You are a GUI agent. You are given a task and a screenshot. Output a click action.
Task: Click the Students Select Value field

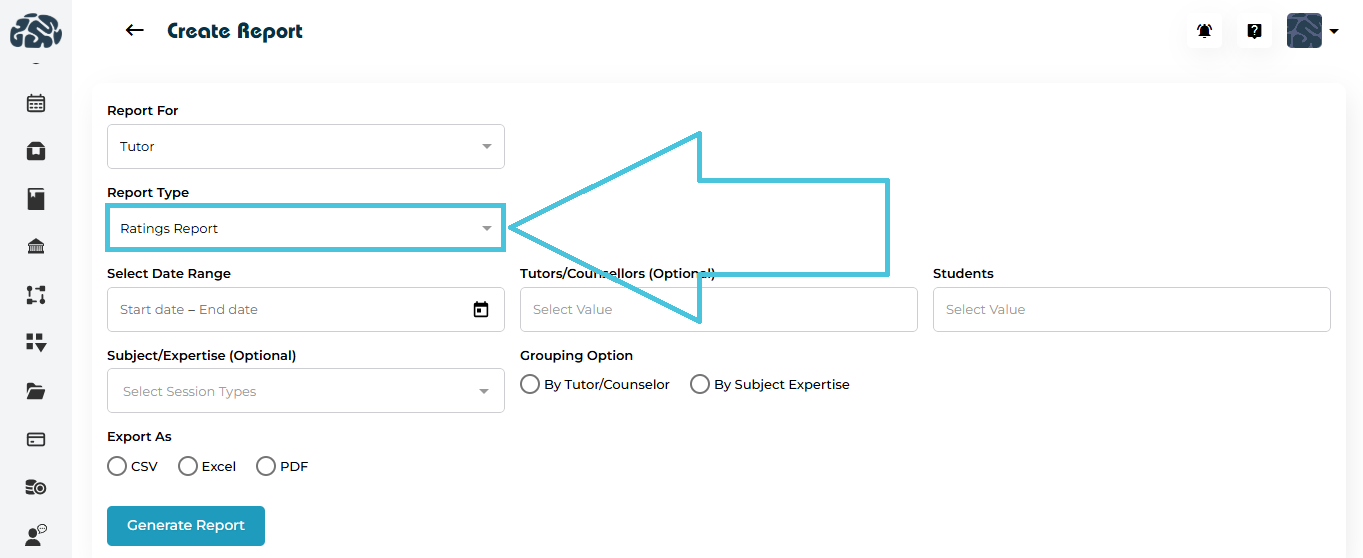click(x=1131, y=310)
